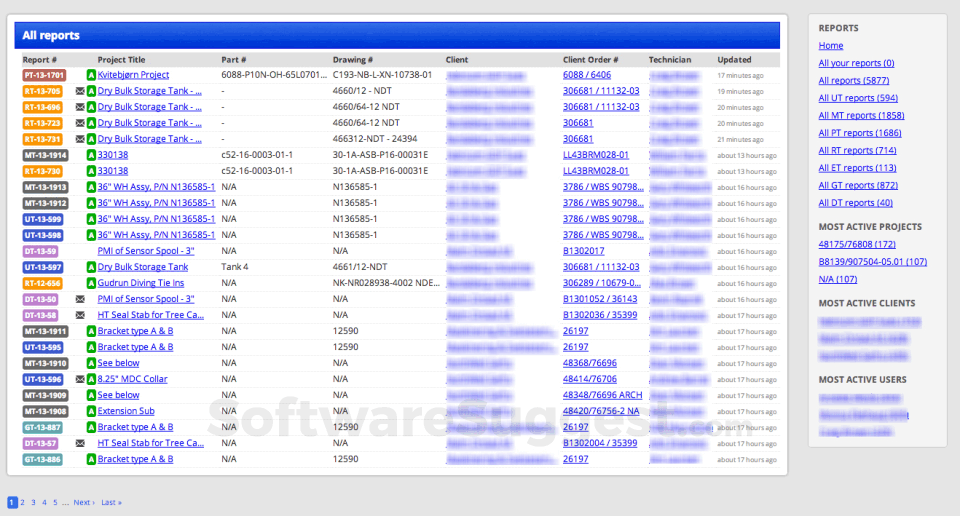The width and height of the screenshot is (960, 516).
Task: Click the Next pagination link
Action: coord(84,502)
